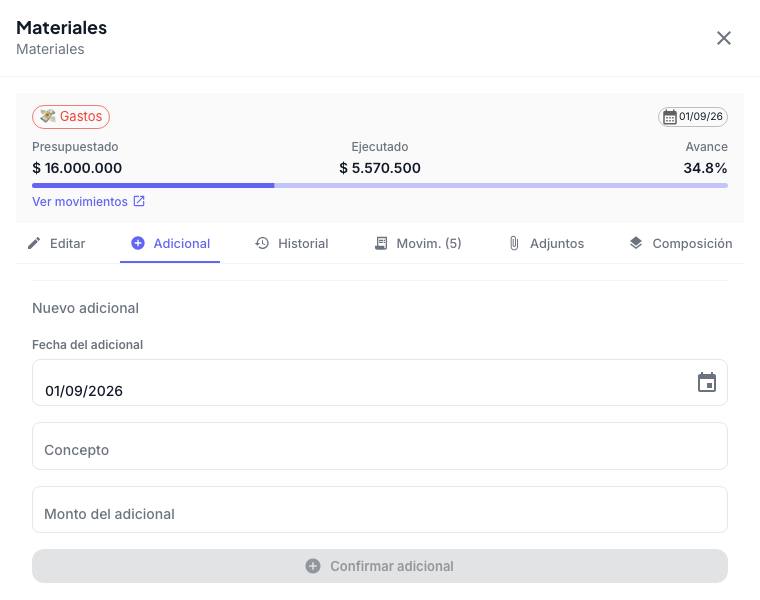
Task: Click the Gastos category badge
Action: coord(71,117)
